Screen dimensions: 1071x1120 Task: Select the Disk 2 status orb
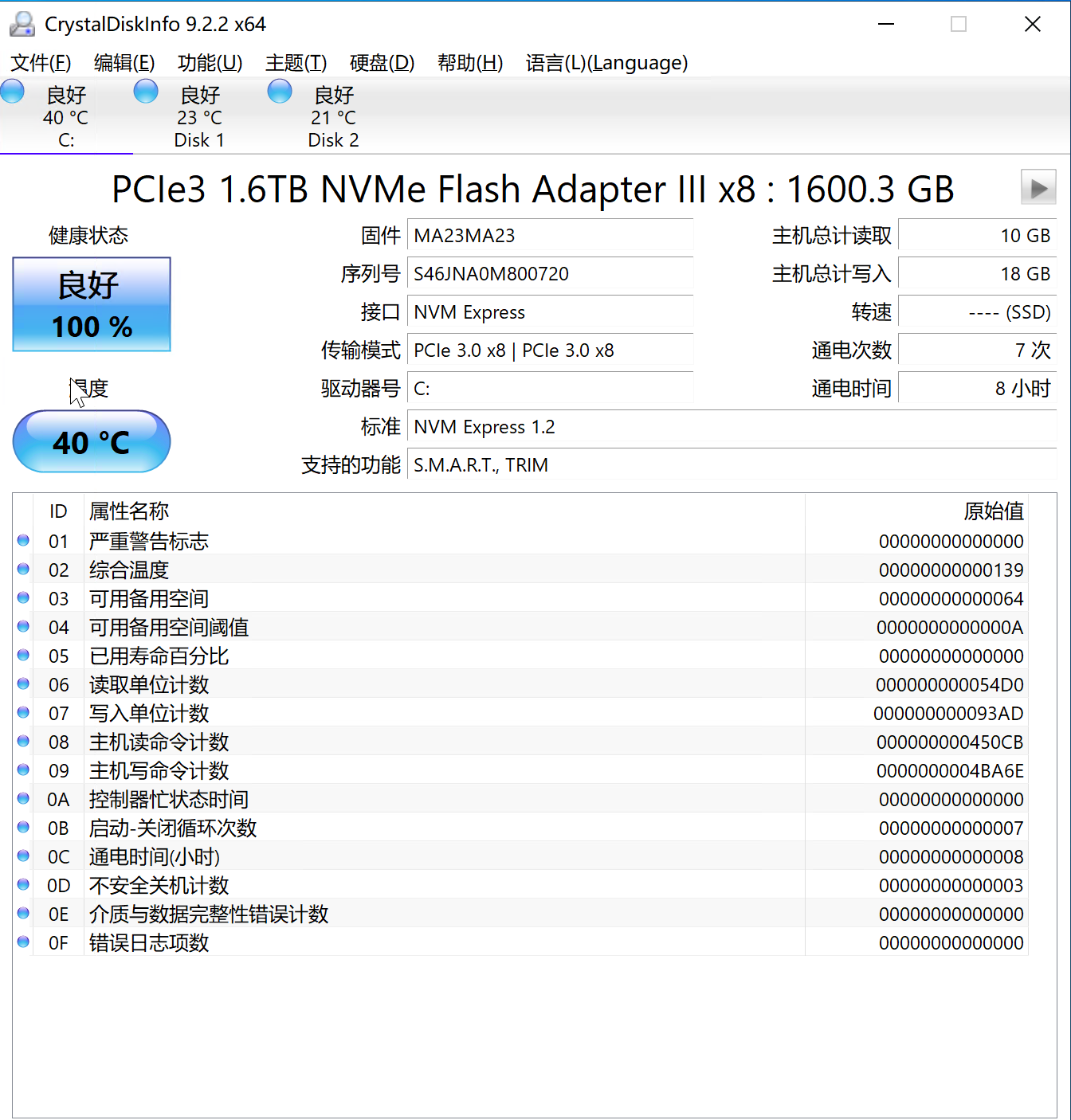(280, 92)
